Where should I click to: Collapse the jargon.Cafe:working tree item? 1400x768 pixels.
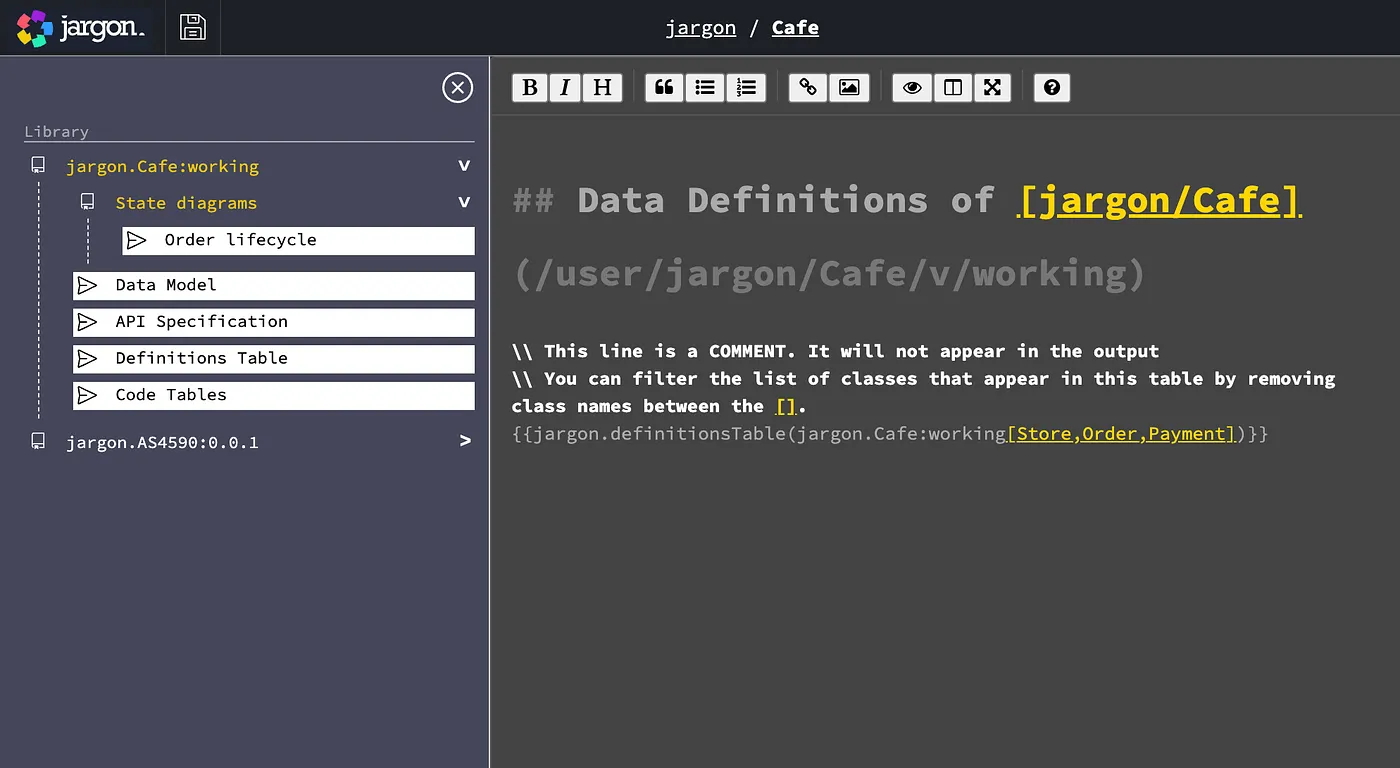coord(463,166)
